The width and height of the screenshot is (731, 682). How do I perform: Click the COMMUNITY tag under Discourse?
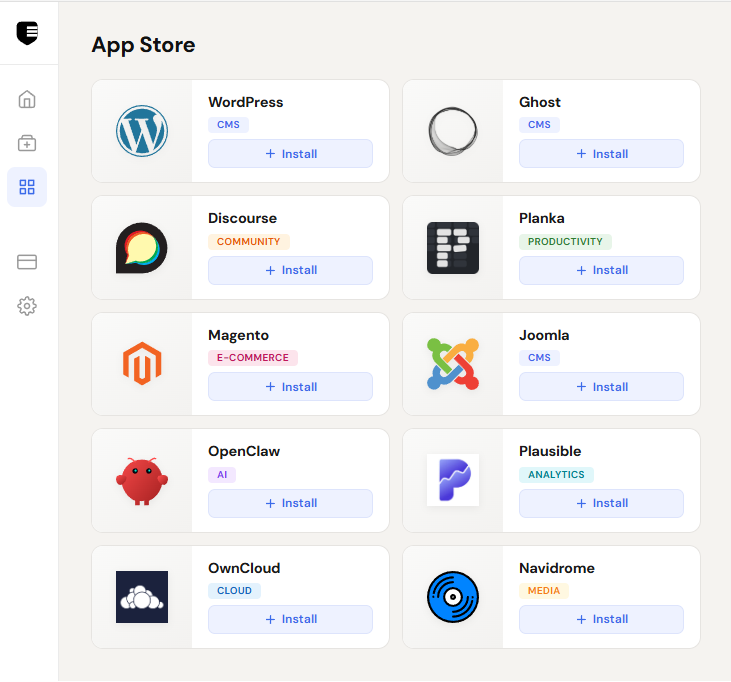tap(249, 241)
